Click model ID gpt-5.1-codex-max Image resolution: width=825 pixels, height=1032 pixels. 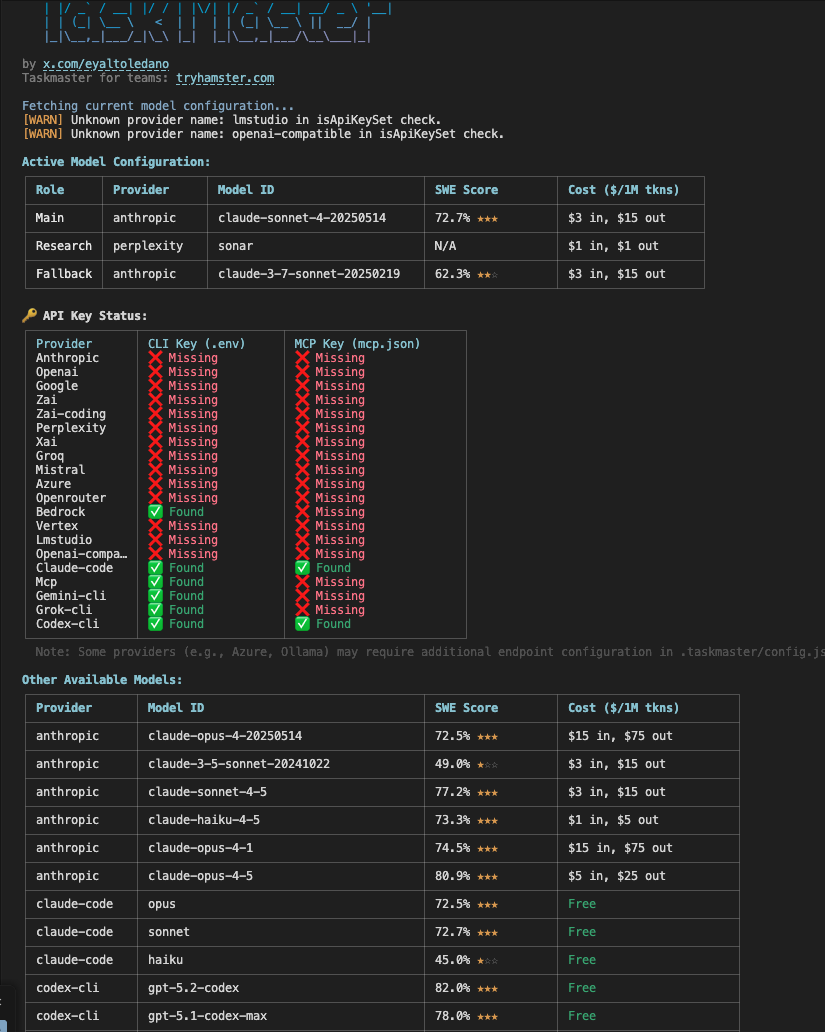pos(207,1016)
